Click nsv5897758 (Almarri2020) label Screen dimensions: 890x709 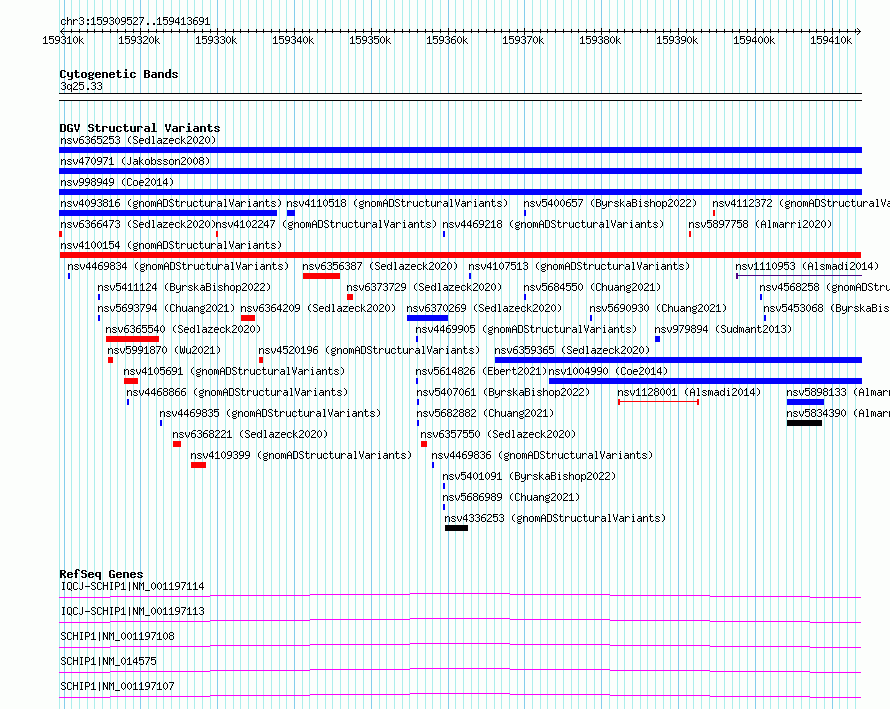[x=760, y=224]
